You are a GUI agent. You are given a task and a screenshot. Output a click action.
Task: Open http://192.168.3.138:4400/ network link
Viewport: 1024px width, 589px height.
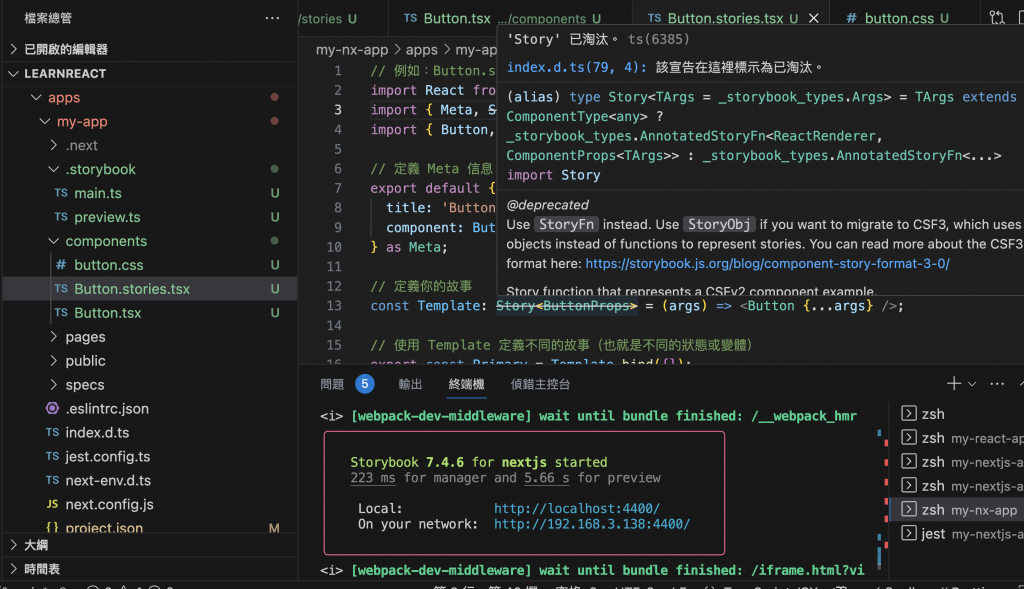[592, 524]
